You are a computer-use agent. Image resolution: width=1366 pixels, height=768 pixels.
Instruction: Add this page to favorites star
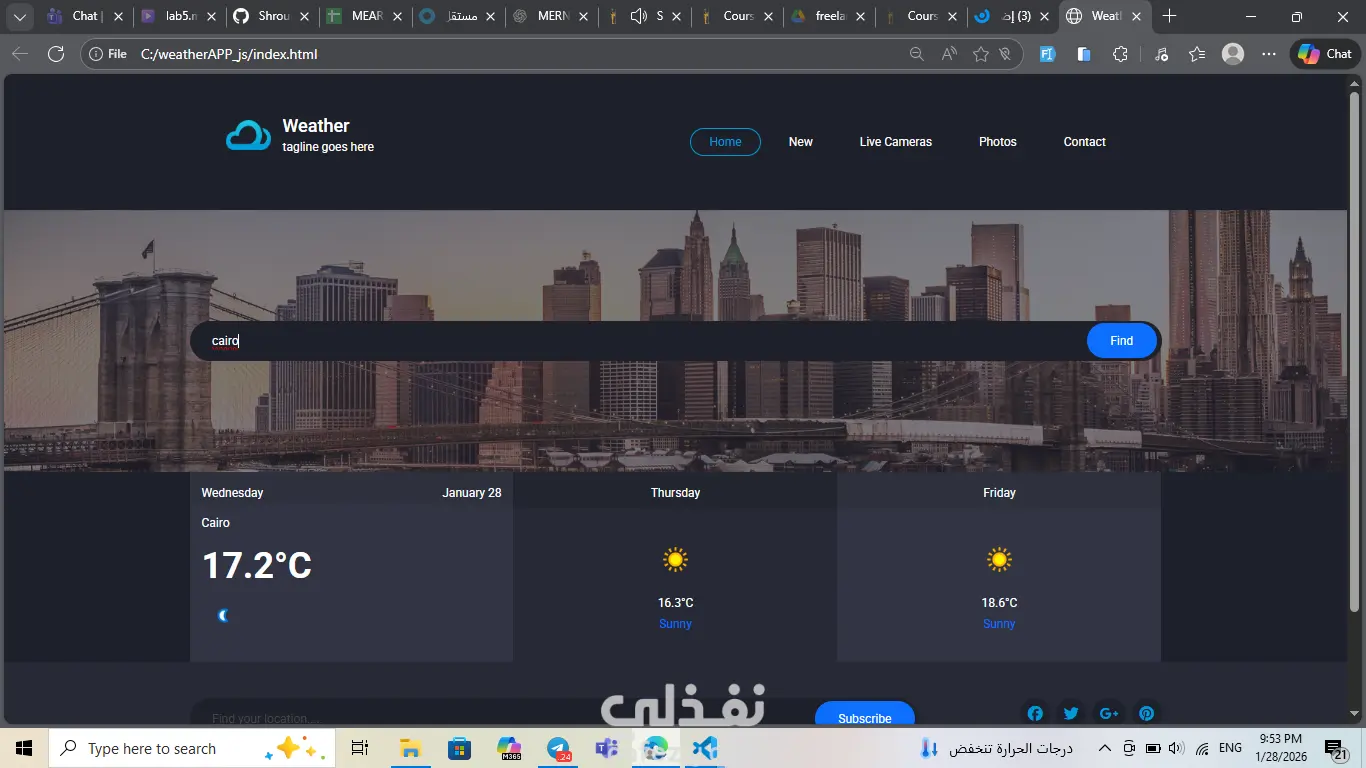(x=981, y=54)
